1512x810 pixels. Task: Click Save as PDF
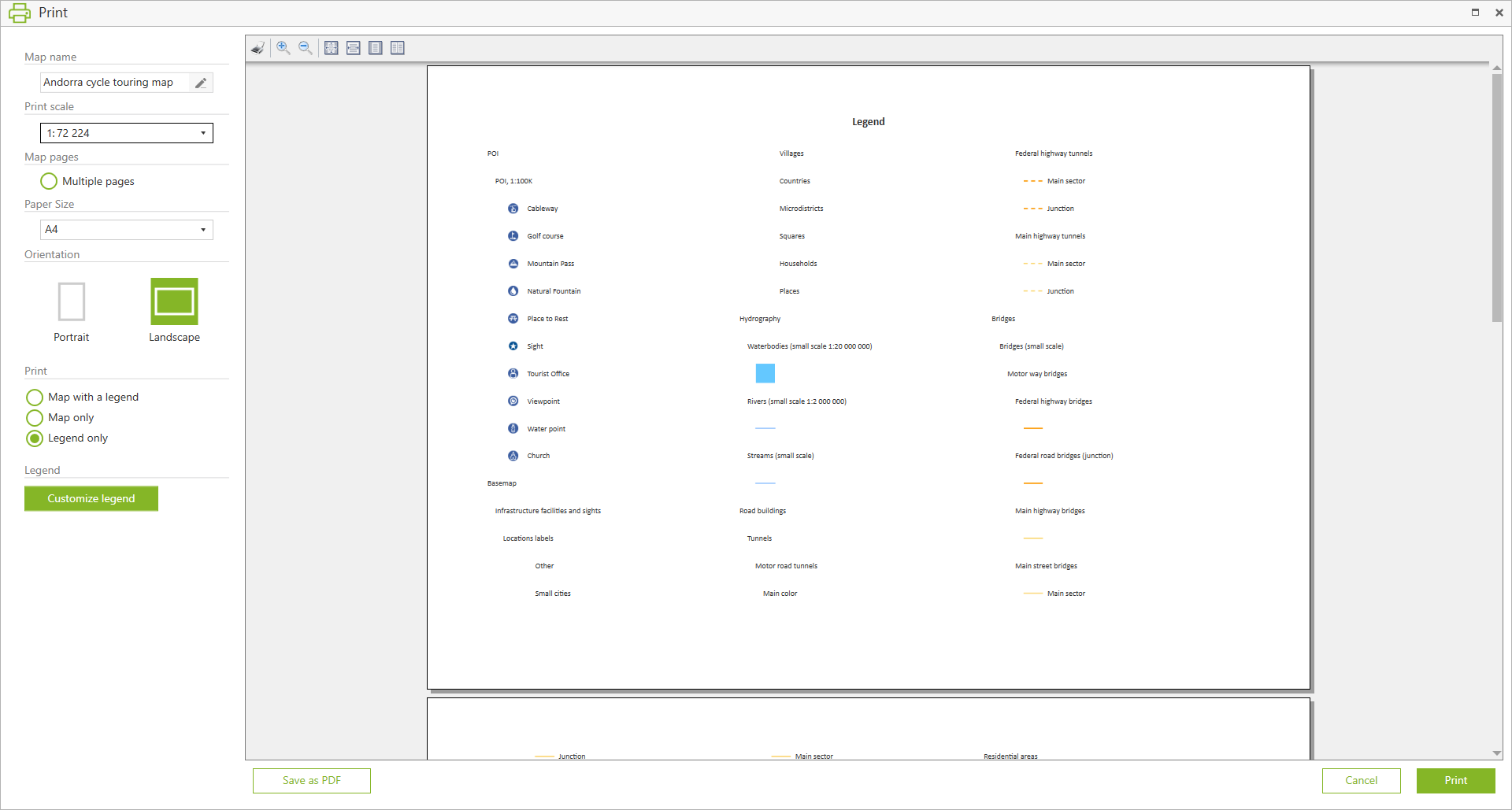click(312, 781)
